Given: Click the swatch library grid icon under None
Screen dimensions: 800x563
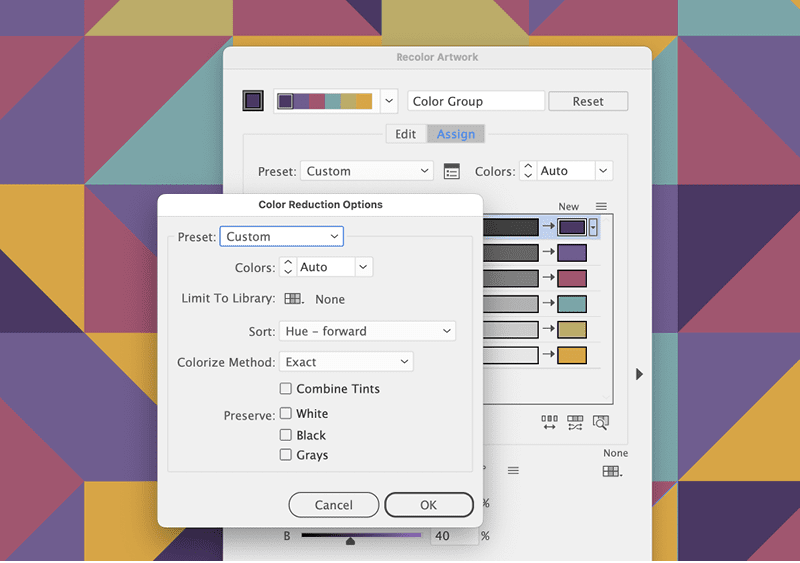Looking at the screenshot, I should (x=612, y=471).
